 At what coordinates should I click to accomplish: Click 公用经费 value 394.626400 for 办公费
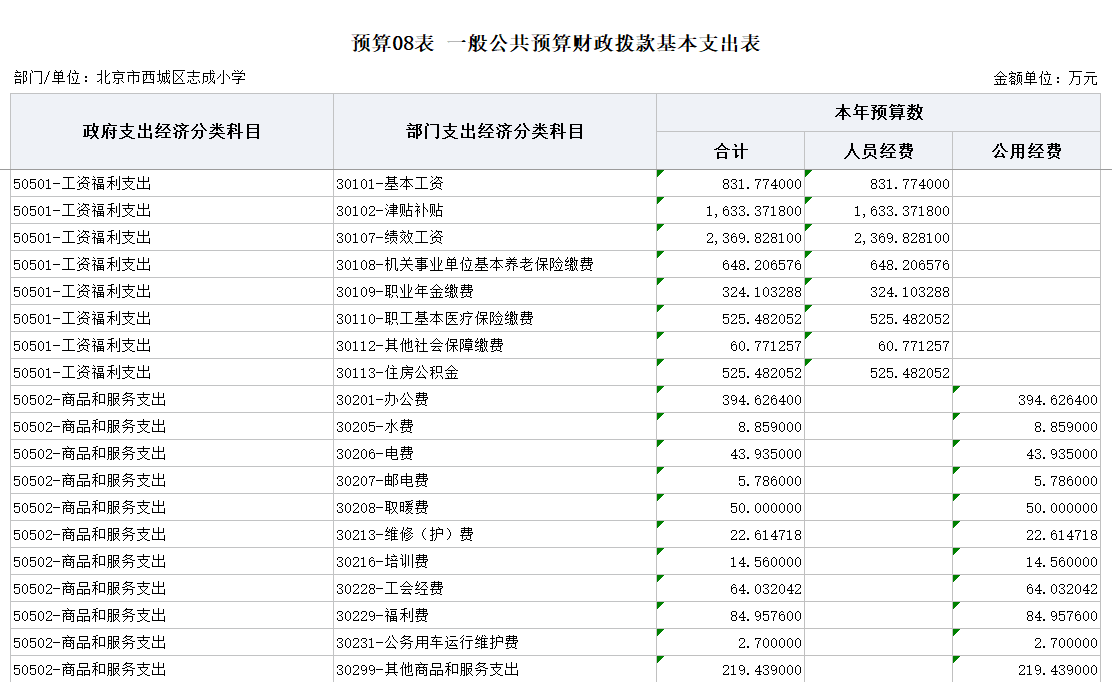(1027, 400)
